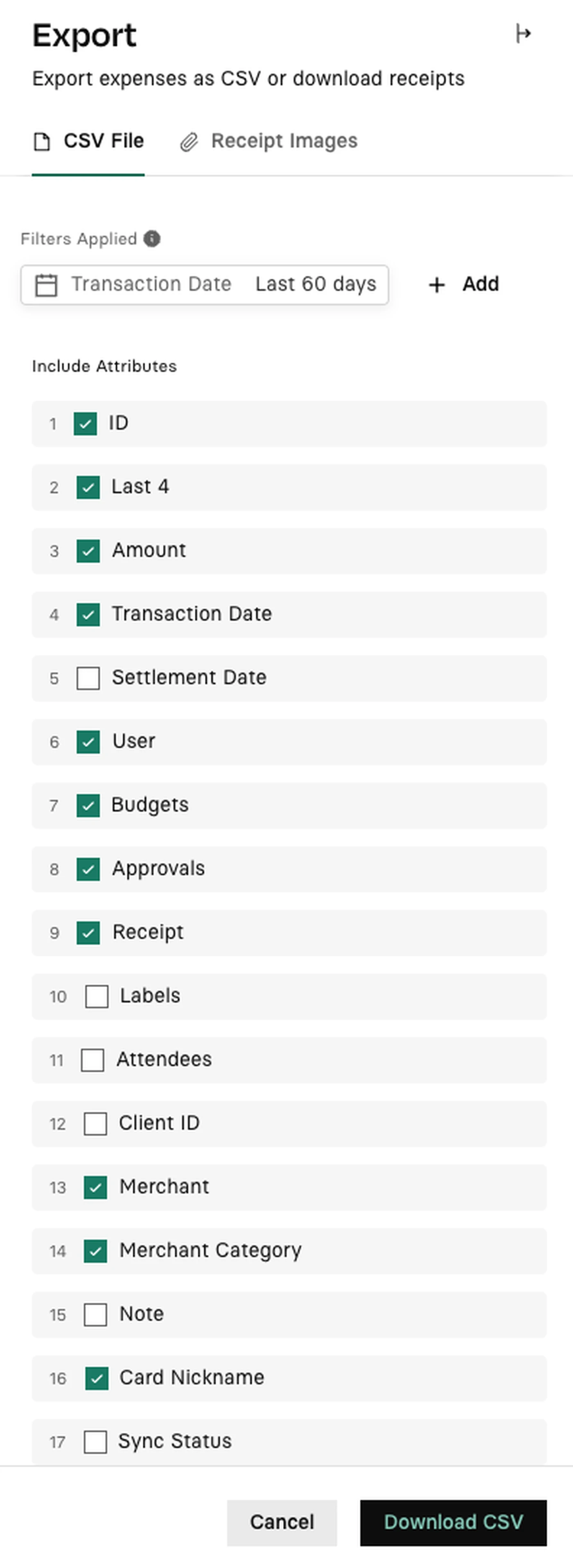Switch to the Receipt Images tab
Image resolution: width=573 pixels, height=1568 pixels.
(268, 141)
